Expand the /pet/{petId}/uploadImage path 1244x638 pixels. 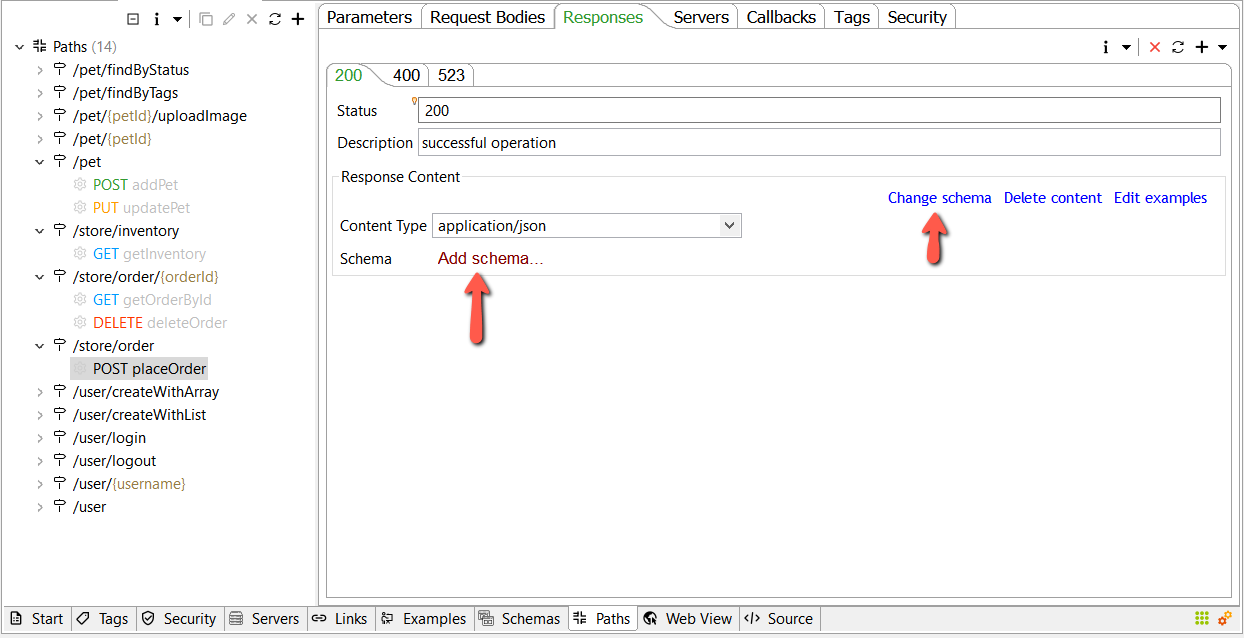tap(40, 116)
